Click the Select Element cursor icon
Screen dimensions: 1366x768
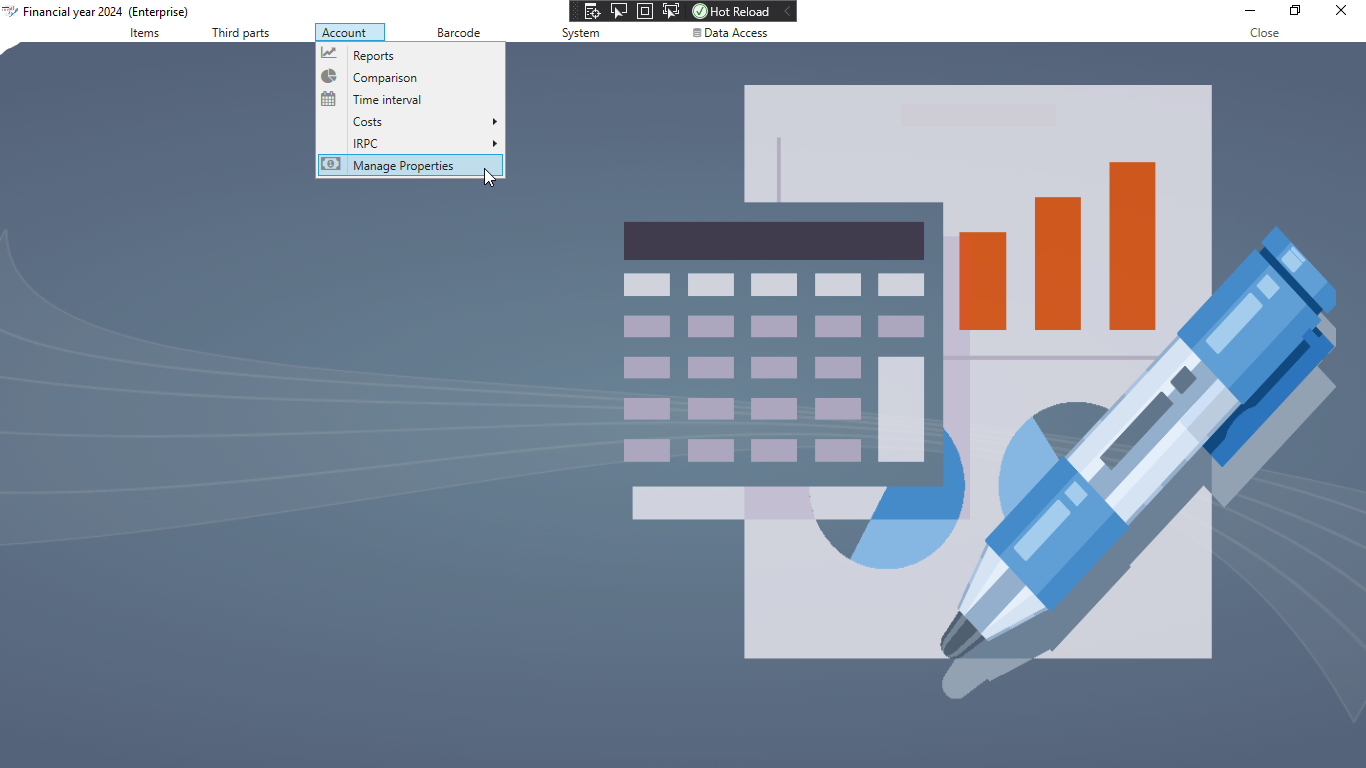click(x=619, y=11)
